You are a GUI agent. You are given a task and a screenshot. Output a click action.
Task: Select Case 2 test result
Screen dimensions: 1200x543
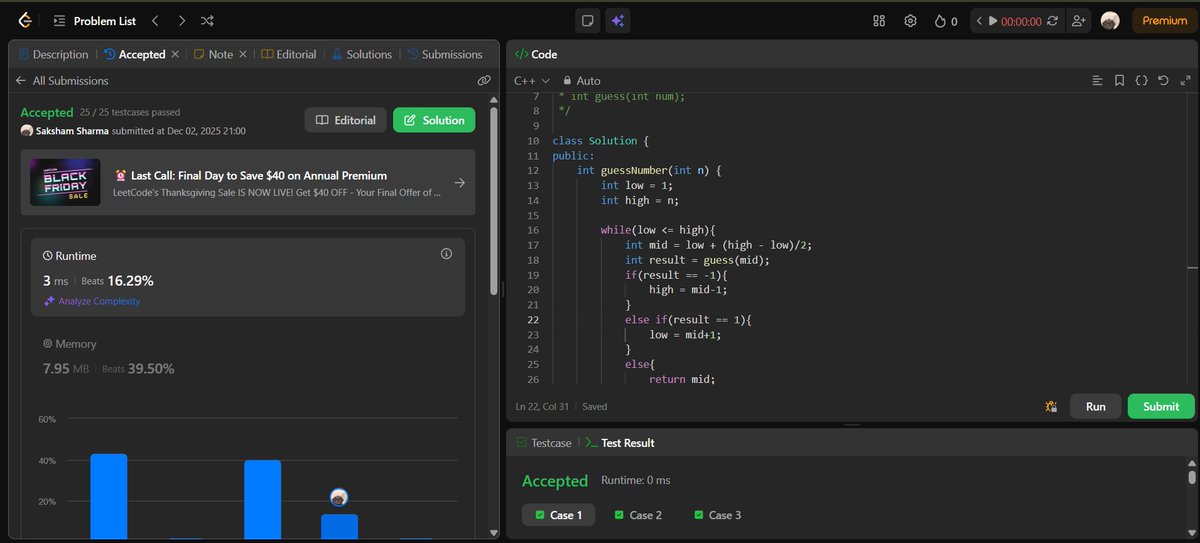[636, 515]
